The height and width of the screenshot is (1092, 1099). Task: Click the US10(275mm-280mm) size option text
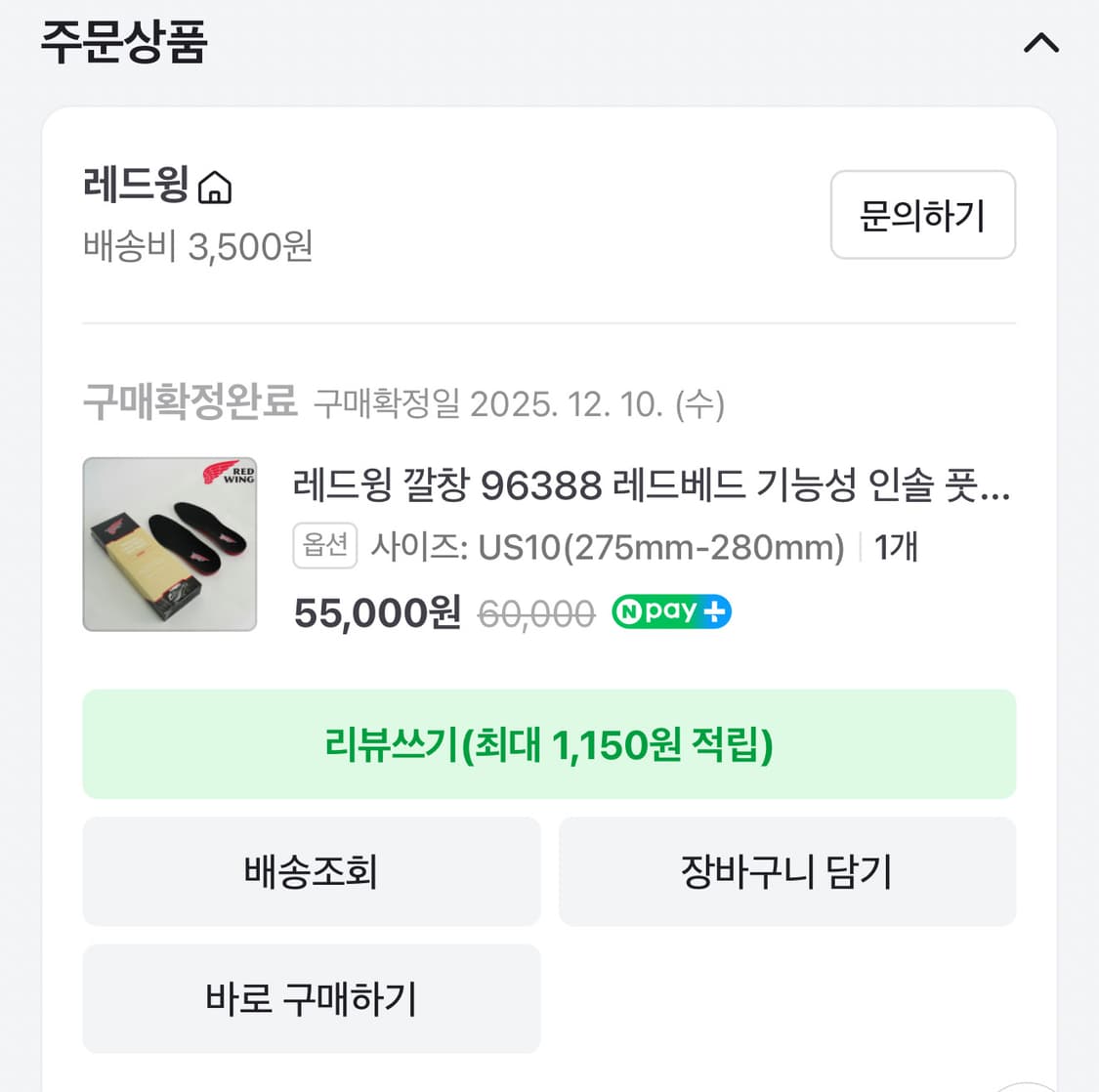click(x=659, y=548)
